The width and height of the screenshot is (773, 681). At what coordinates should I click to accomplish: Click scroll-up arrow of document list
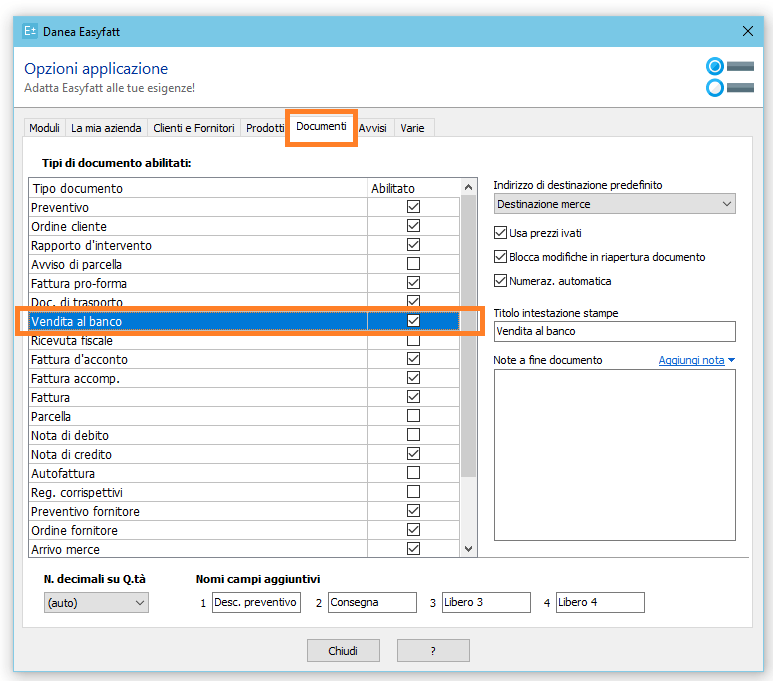(468, 187)
